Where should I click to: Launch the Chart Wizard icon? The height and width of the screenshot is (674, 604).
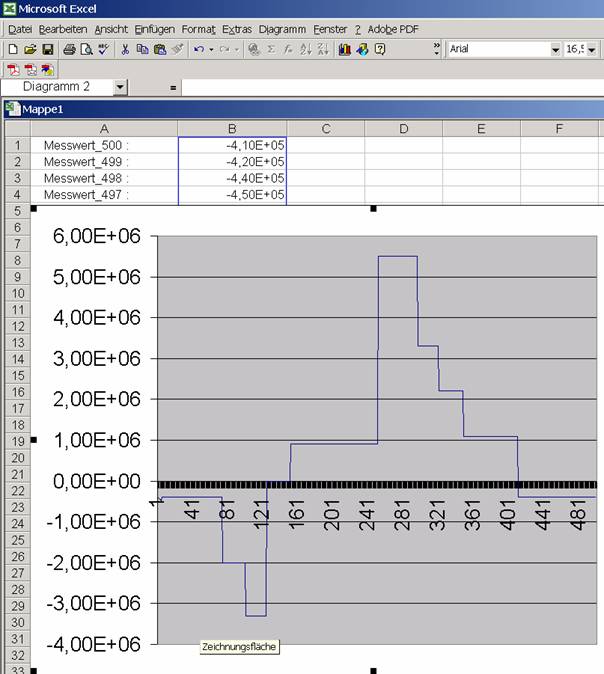pos(345,49)
